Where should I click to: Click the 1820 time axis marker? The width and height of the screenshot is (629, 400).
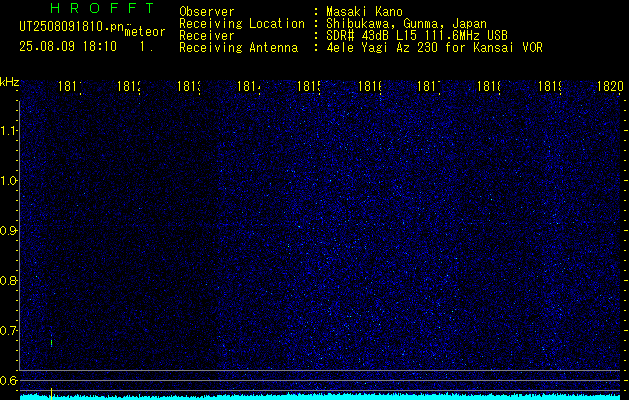pos(610,86)
